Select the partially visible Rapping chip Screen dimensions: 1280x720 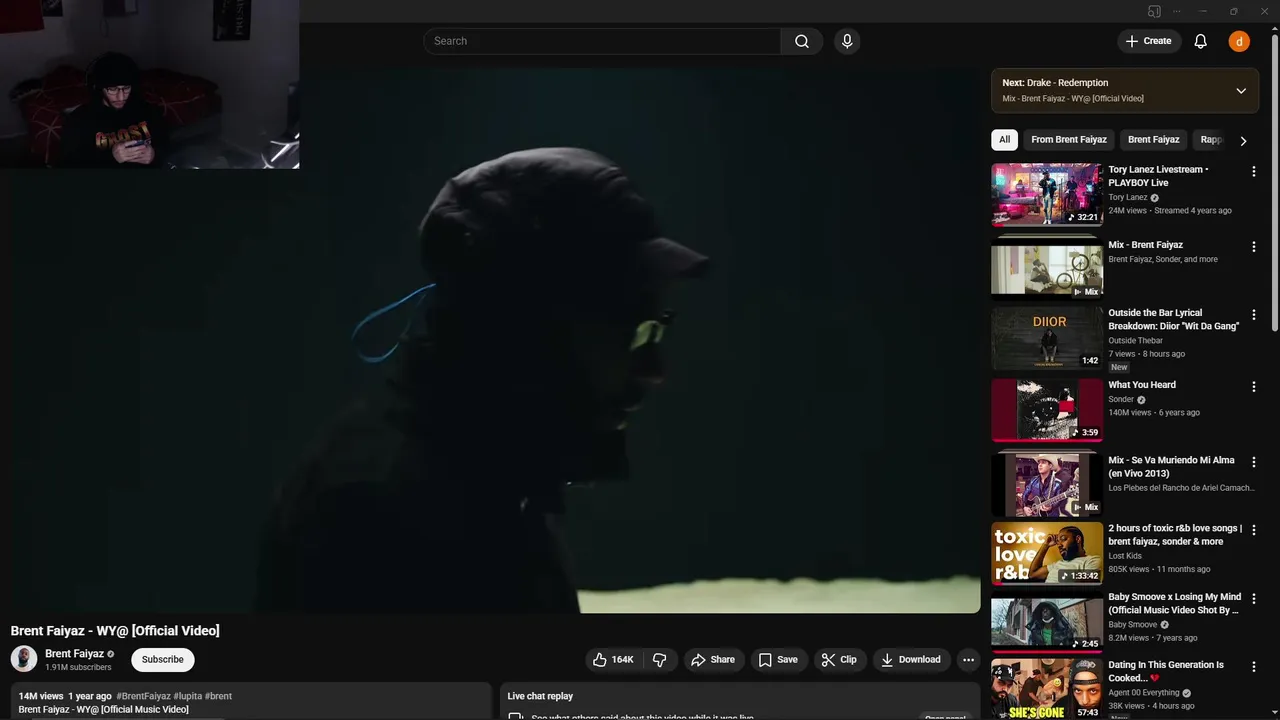(1210, 140)
